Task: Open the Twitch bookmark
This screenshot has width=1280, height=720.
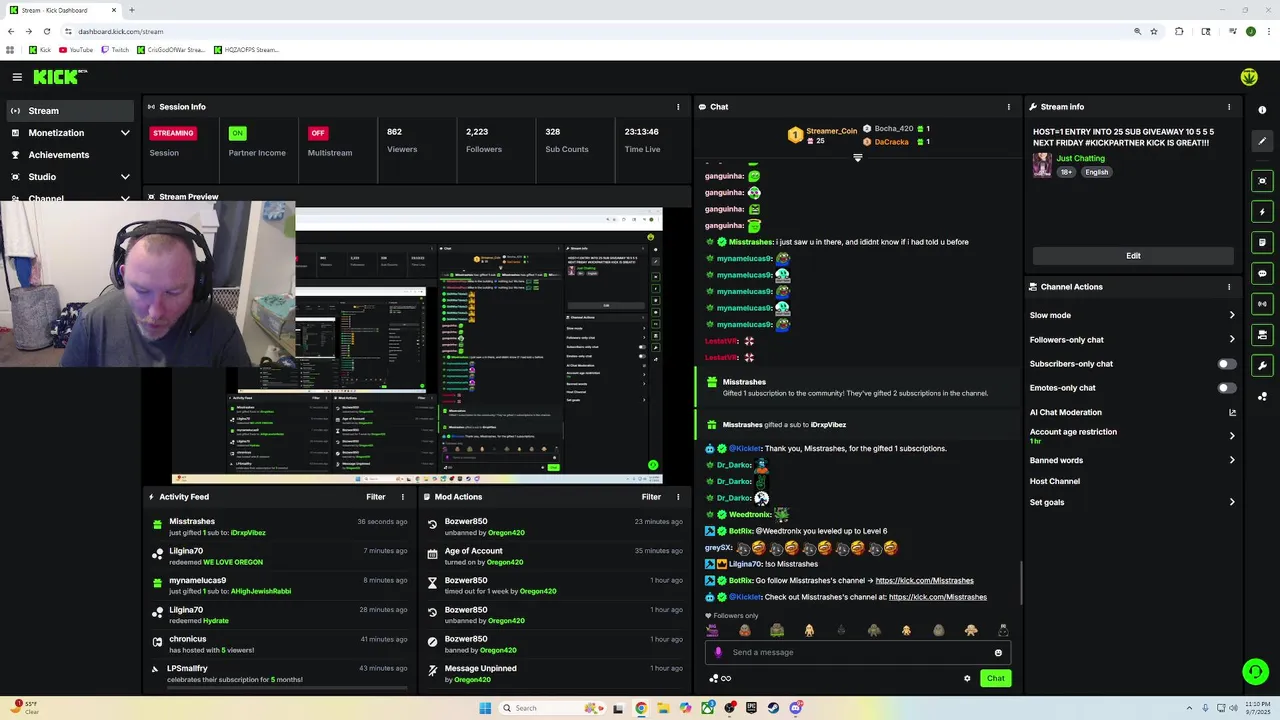Action: pos(115,50)
